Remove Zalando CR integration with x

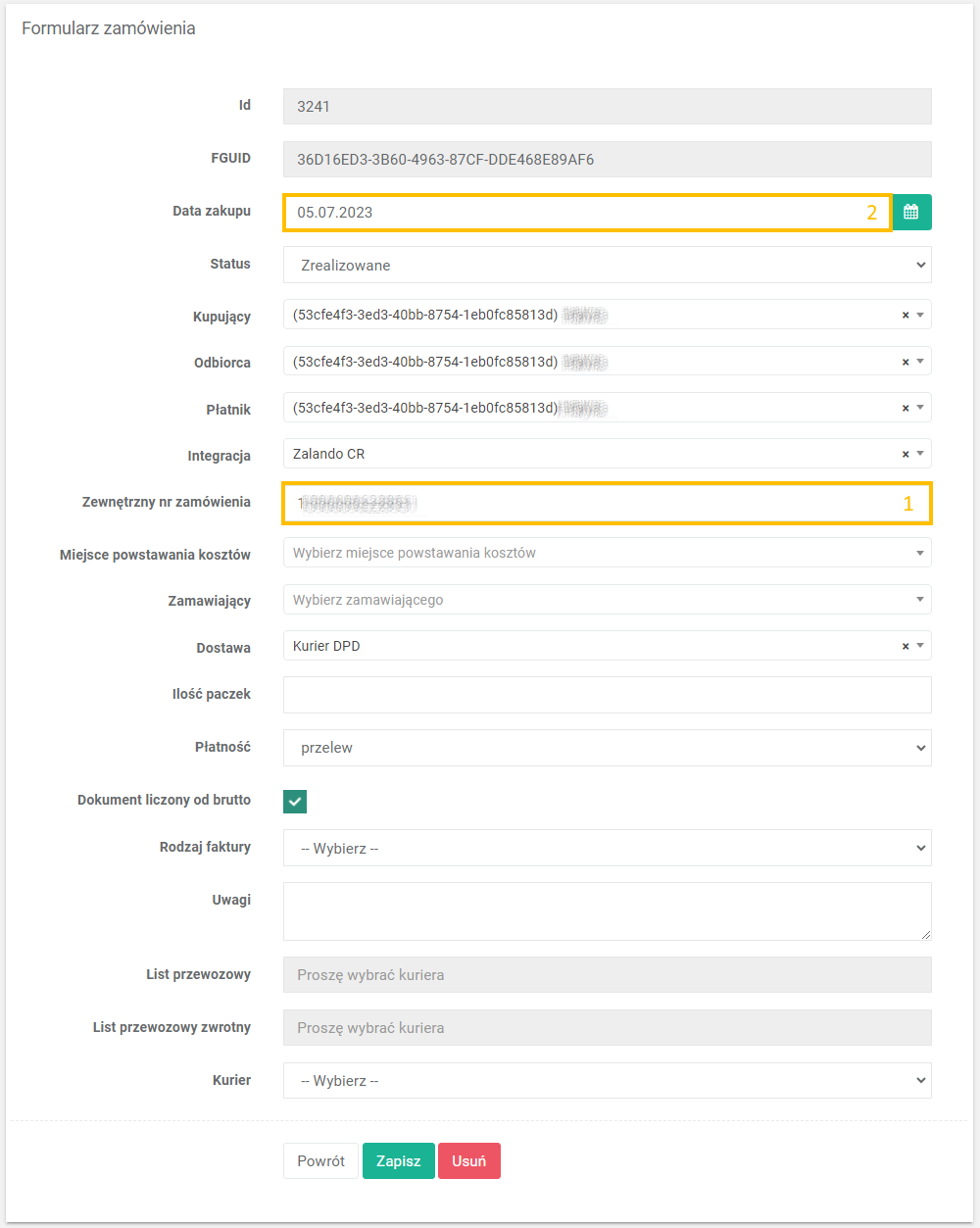906,455
